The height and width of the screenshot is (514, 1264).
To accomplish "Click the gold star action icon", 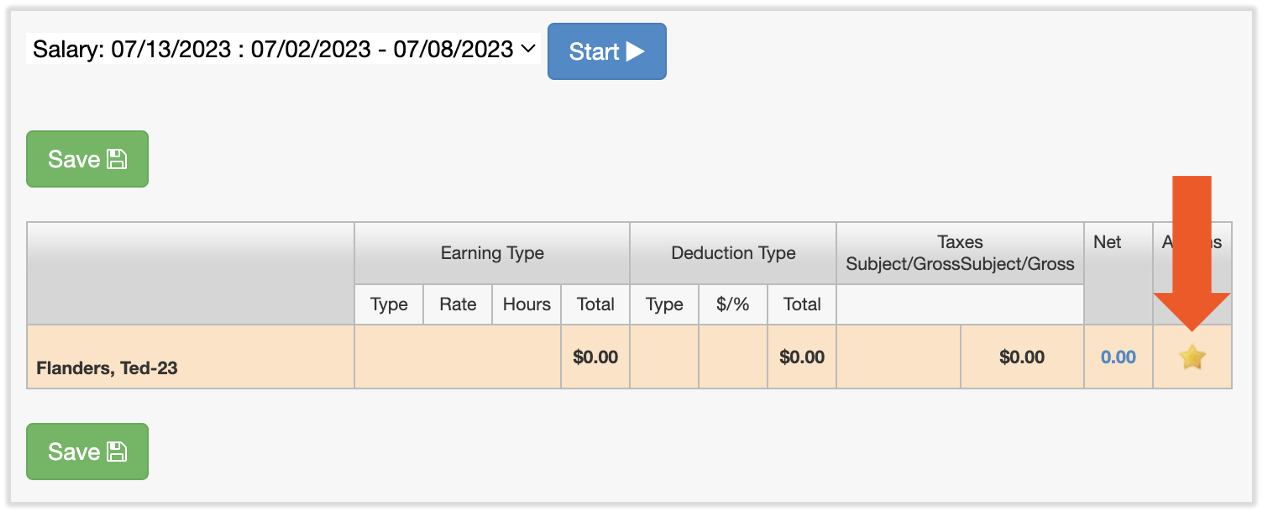I will (1191, 357).
